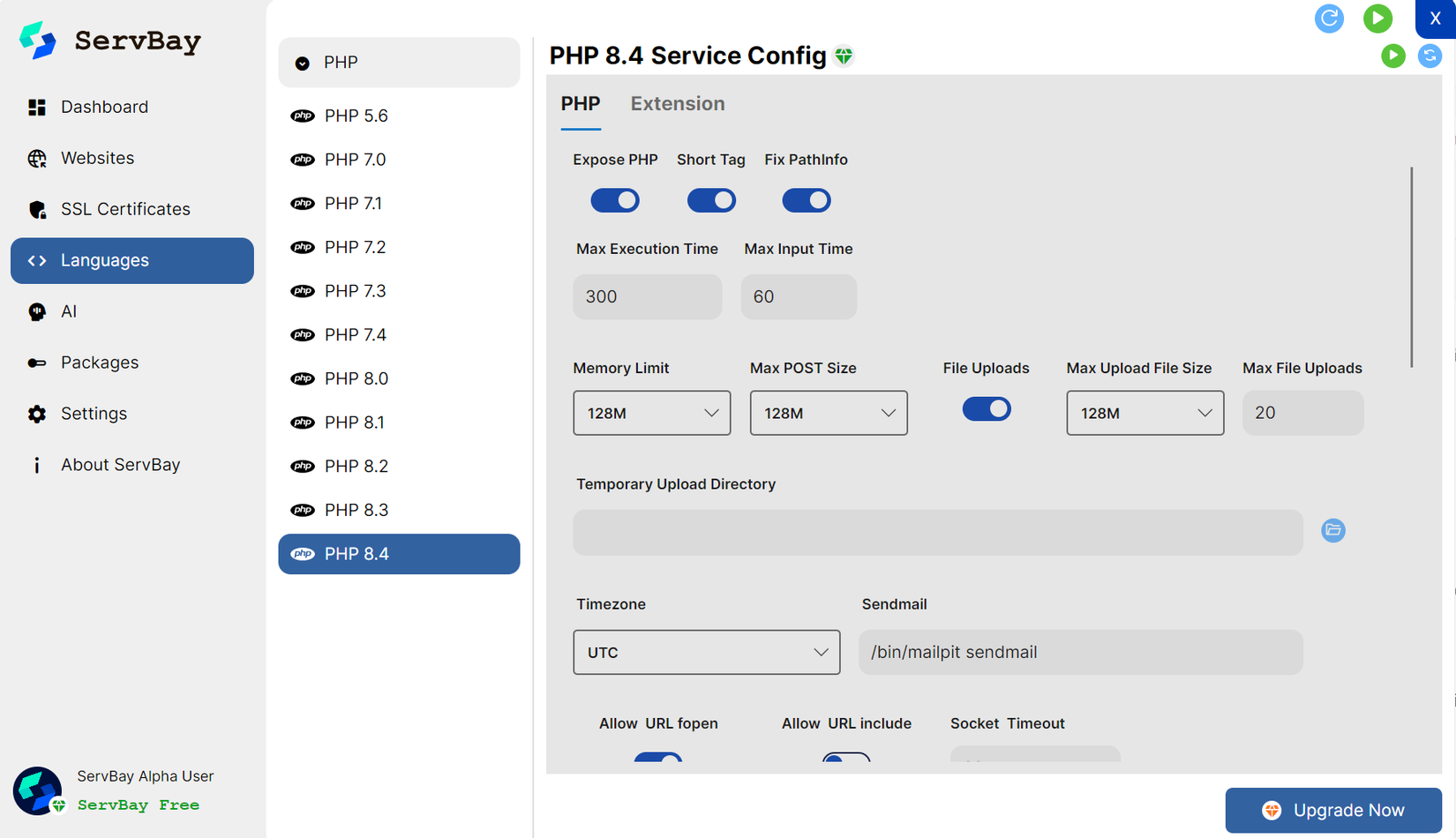This screenshot has height=838, width=1456.
Task: Open the Dashboard grid icon
Action: tap(37, 108)
